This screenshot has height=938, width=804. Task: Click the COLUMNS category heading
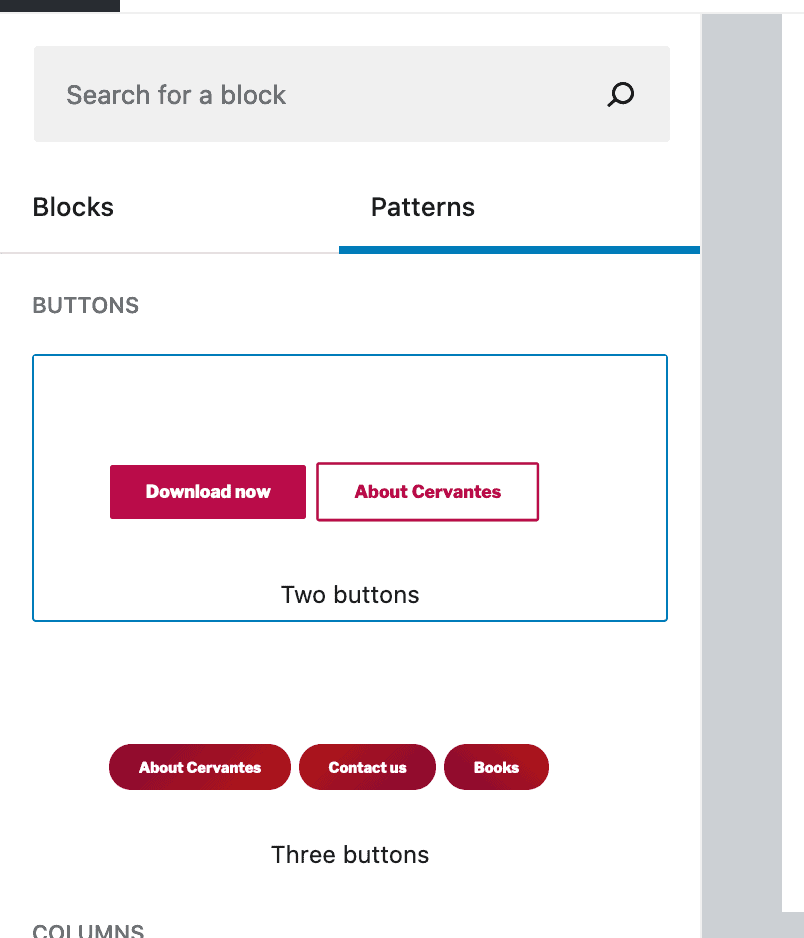[x=88, y=930]
